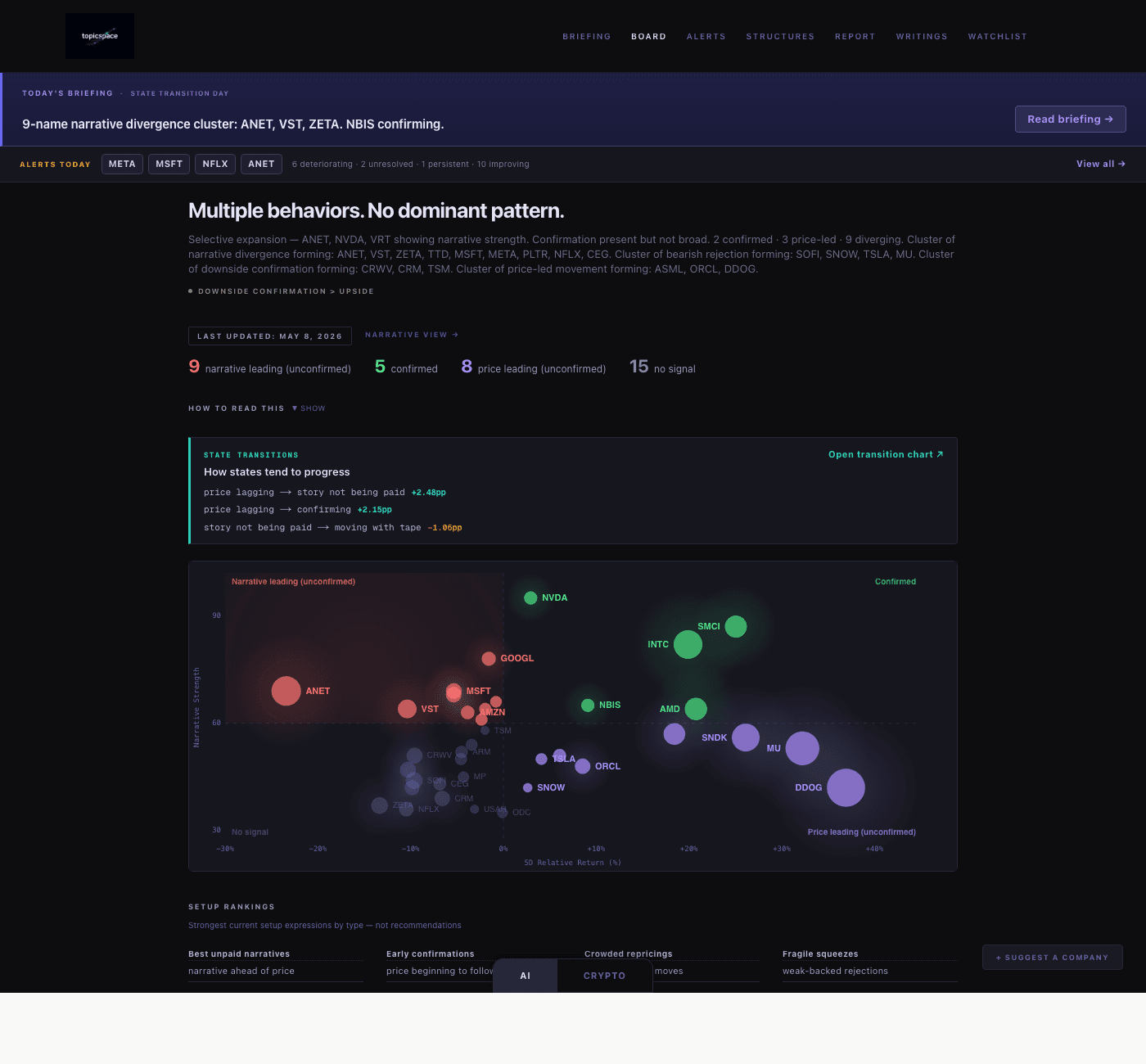1146x1064 pixels.
Task: Click Best unpaid narratives heading
Action: pyautogui.click(x=239, y=954)
